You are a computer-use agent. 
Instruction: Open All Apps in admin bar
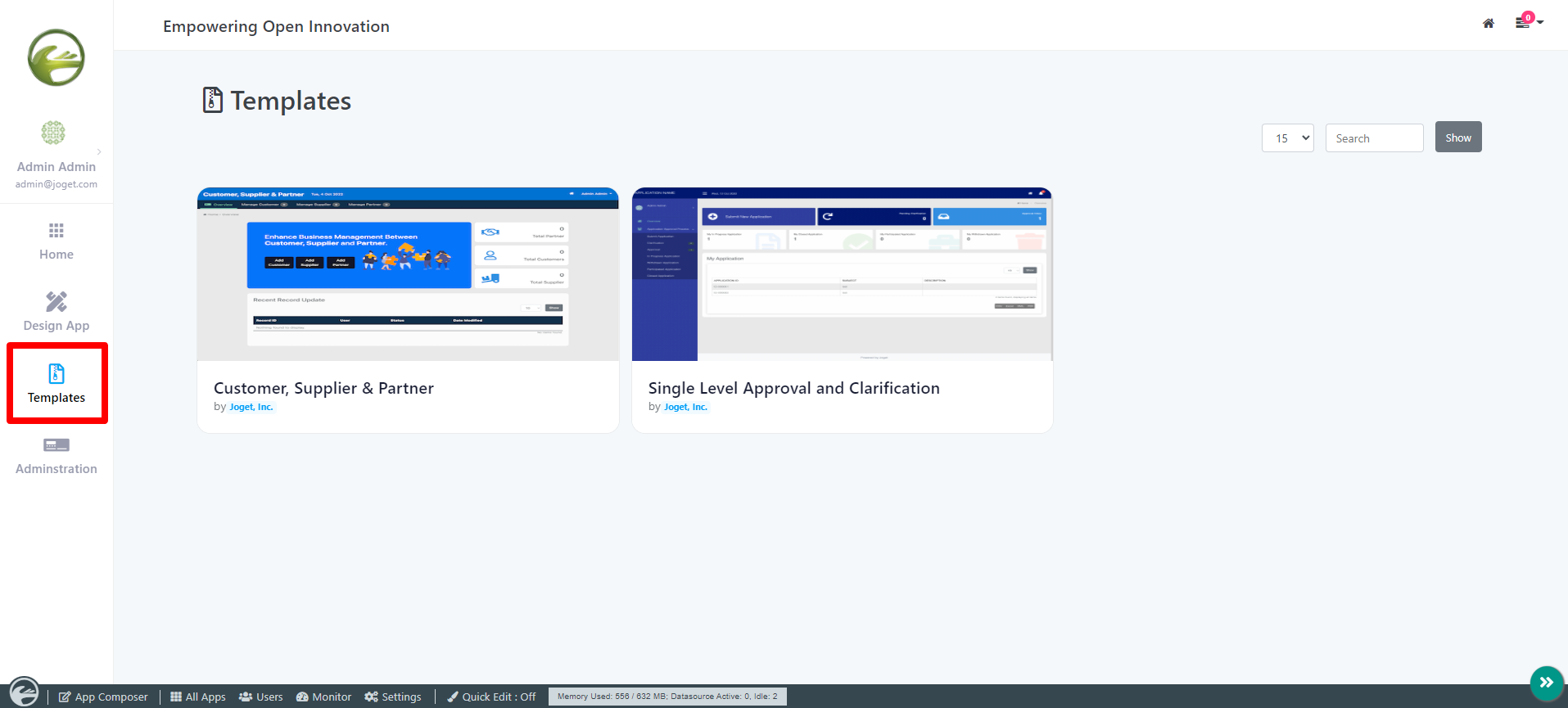pyautogui.click(x=198, y=697)
